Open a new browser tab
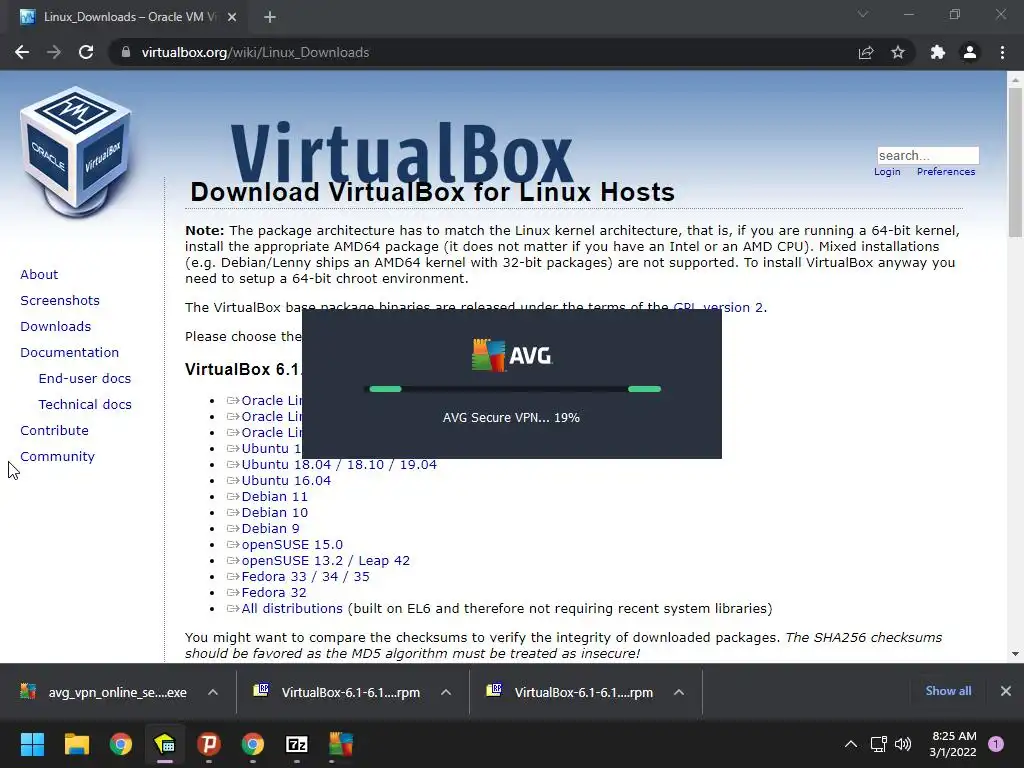 pos(270,17)
